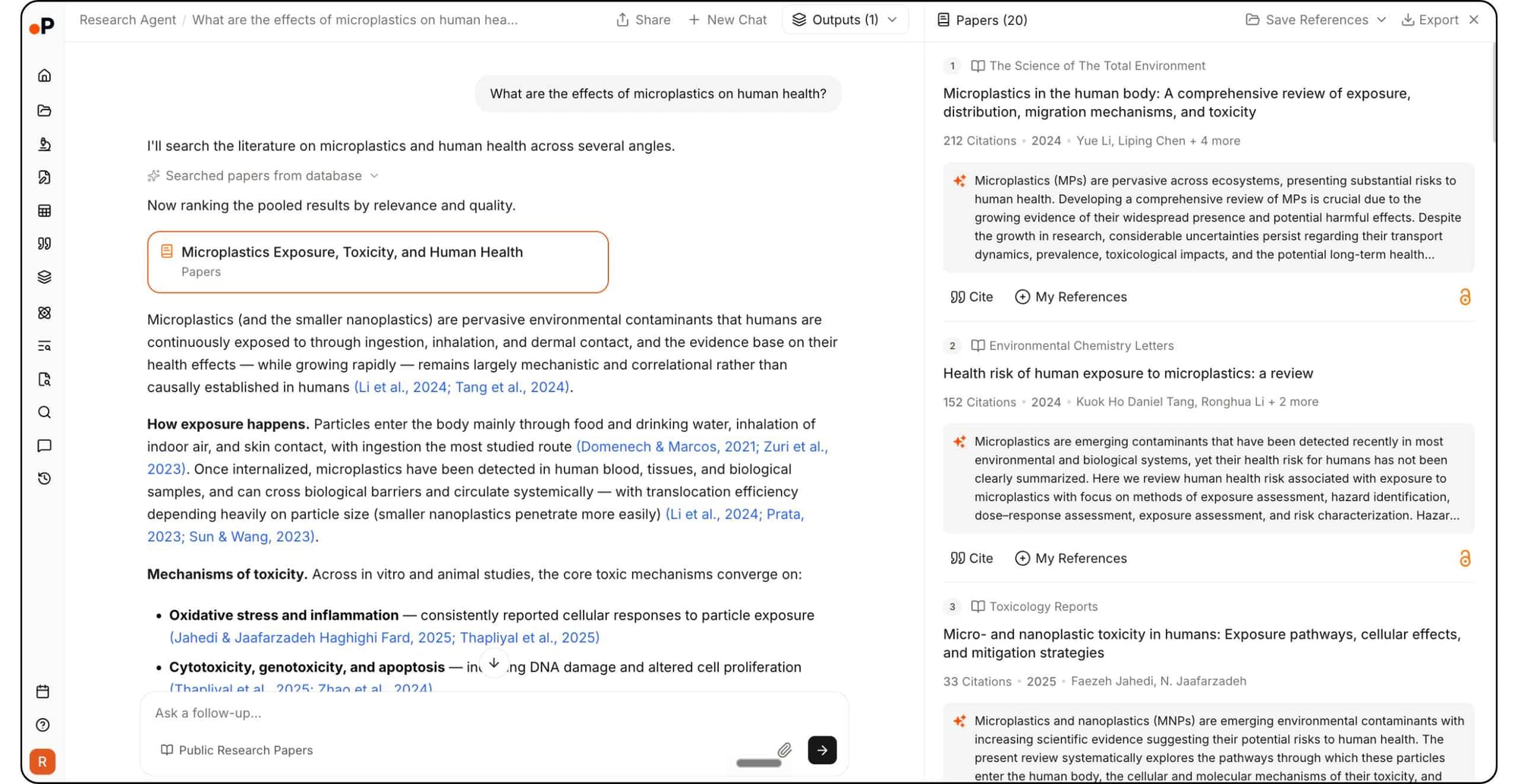Click the P logo at top left
Screen dimensions: 1518x784
pos(43,27)
